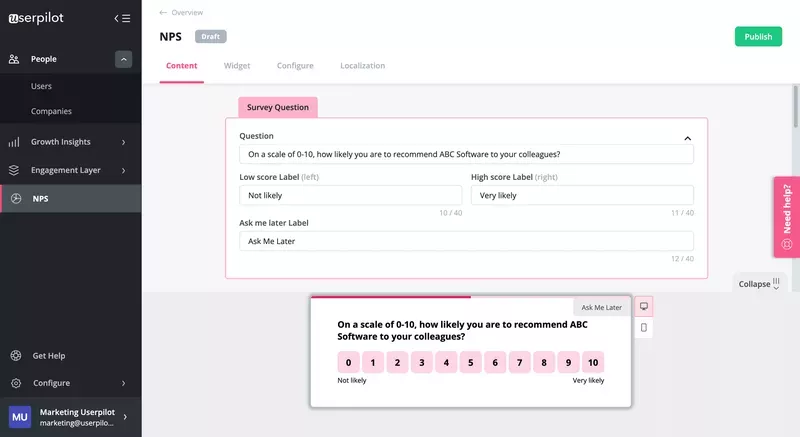
Task: Click the People icon in the sidebar
Action: tap(14, 59)
